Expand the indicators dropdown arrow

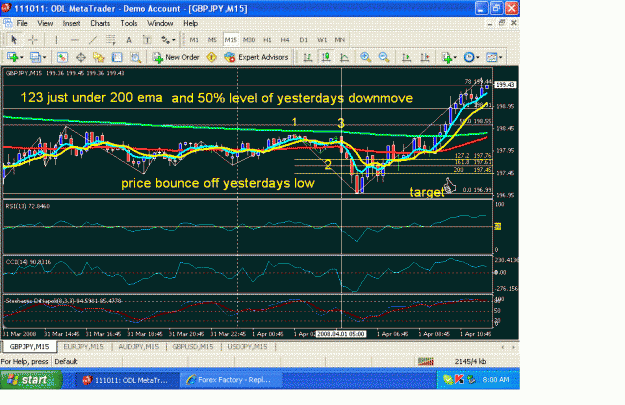[456, 57]
